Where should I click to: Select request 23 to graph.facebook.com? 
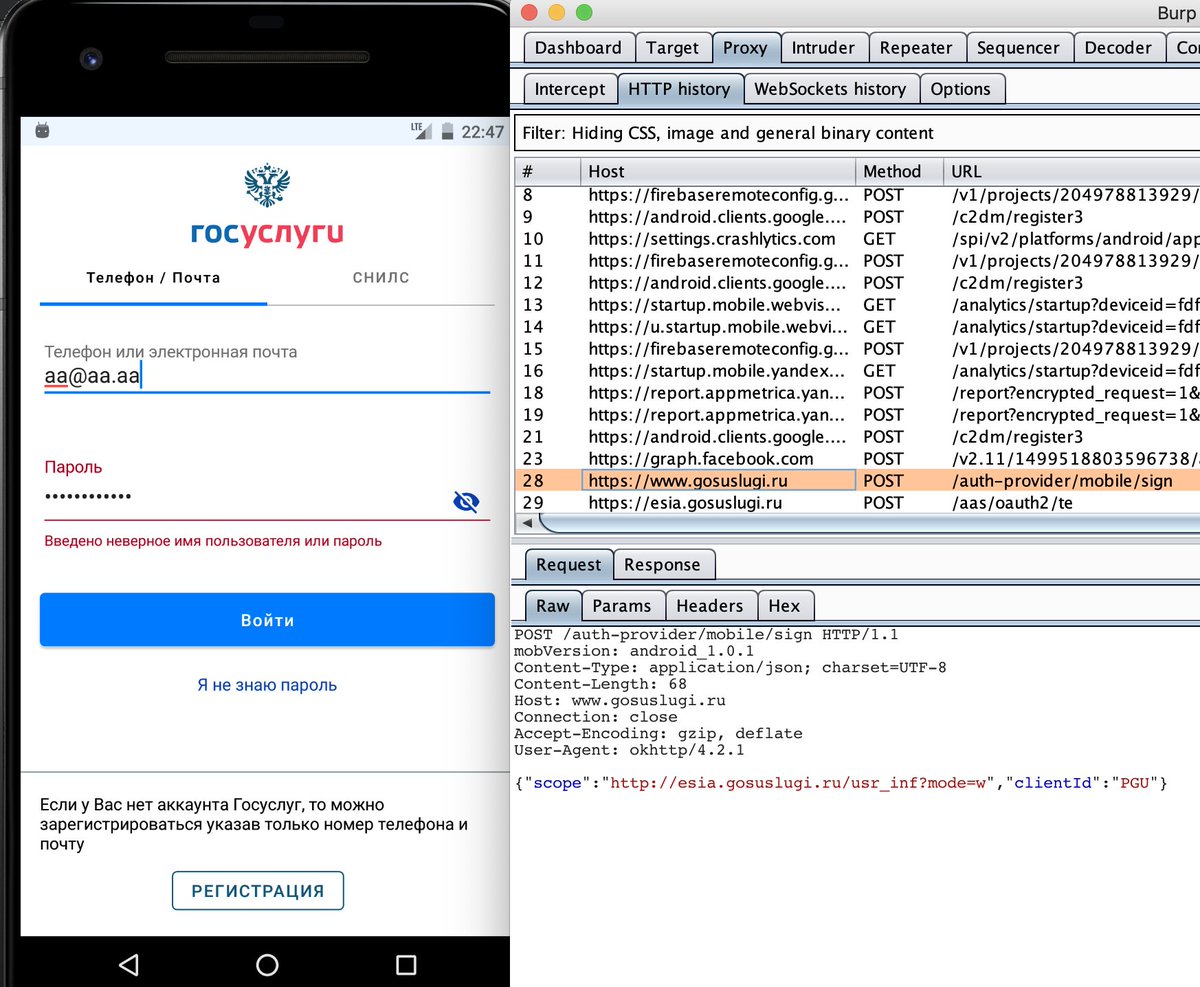coord(857,459)
